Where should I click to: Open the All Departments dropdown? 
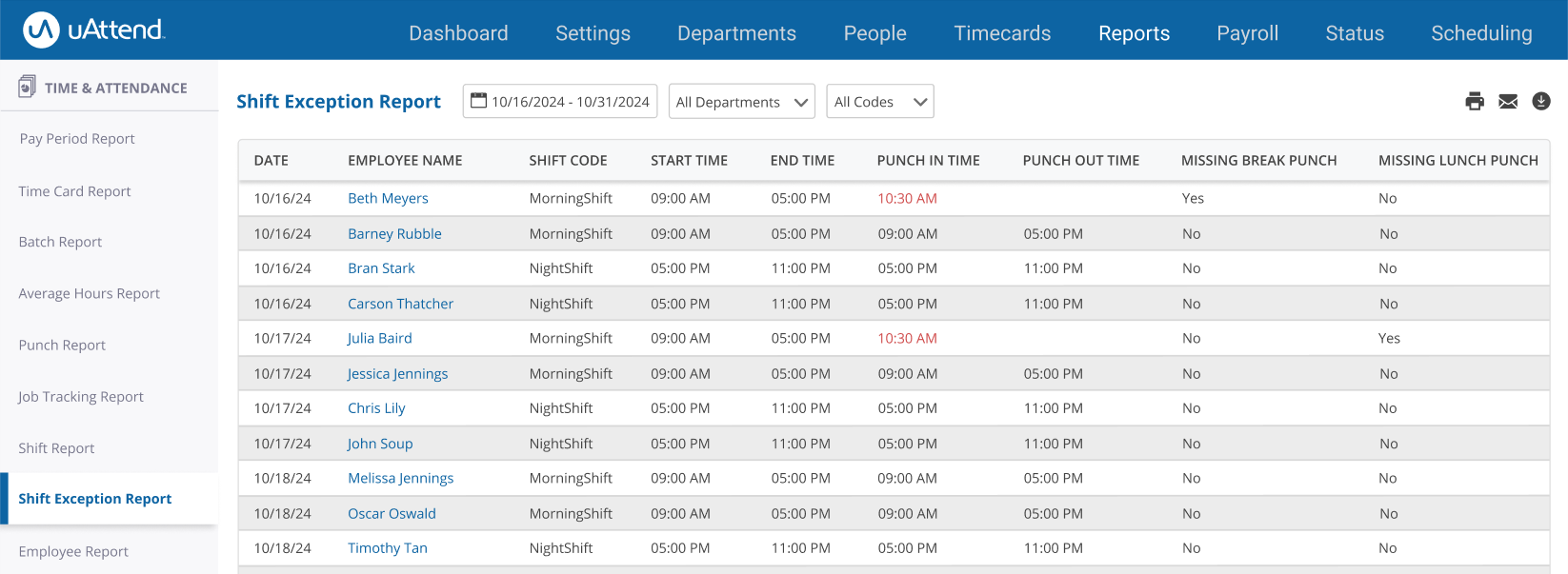point(742,101)
